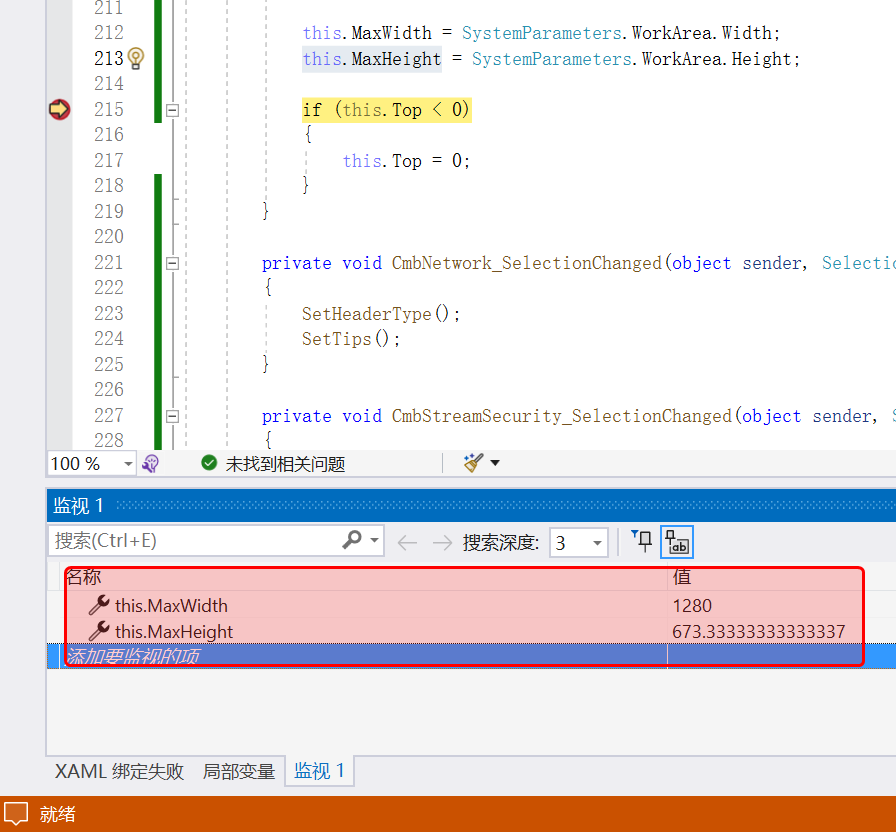Open the IntelliCode icon next to the zoom box
This screenshot has width=896, height=832.
coord(151,463)
